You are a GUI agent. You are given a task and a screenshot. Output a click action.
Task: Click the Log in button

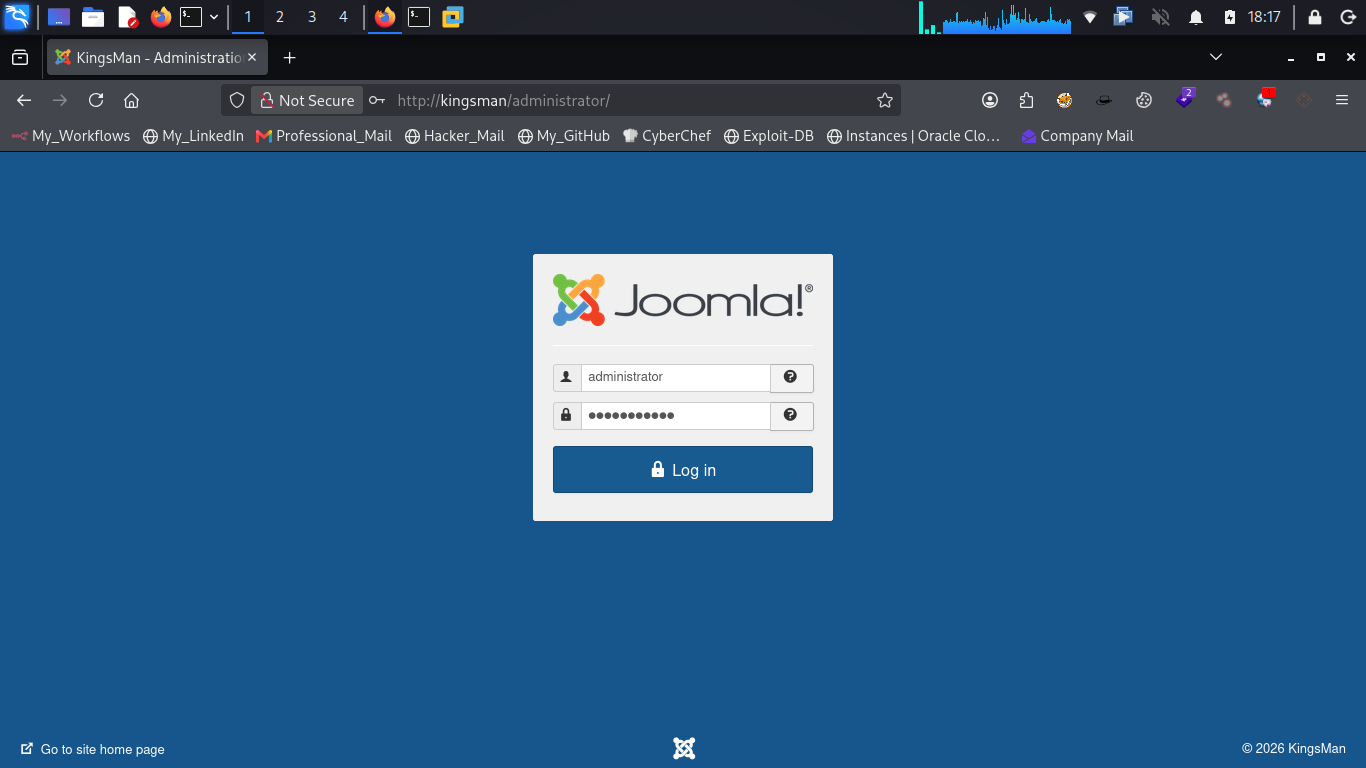point(683,470)
